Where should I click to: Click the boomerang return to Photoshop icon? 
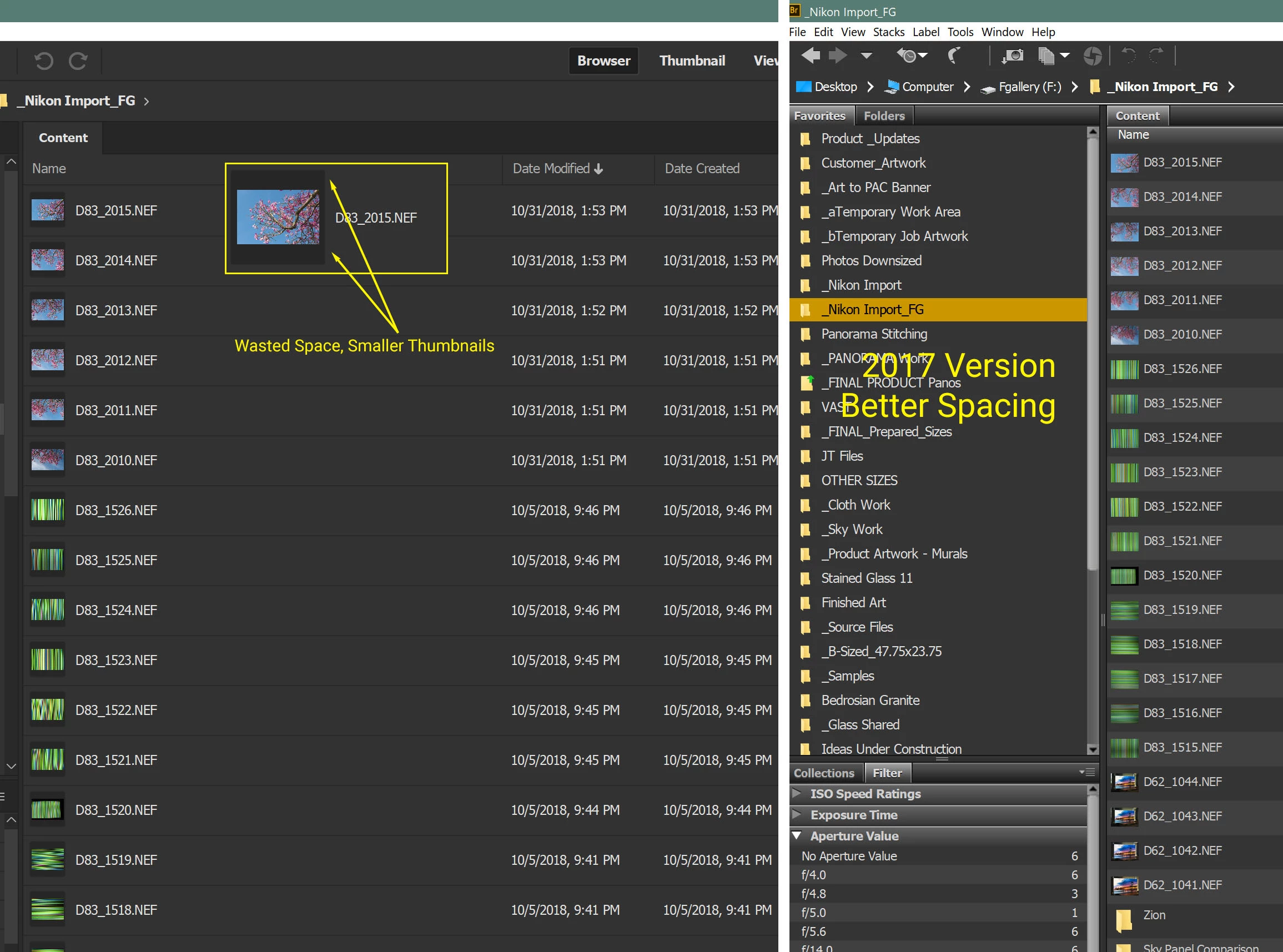(x=953, y=56)
